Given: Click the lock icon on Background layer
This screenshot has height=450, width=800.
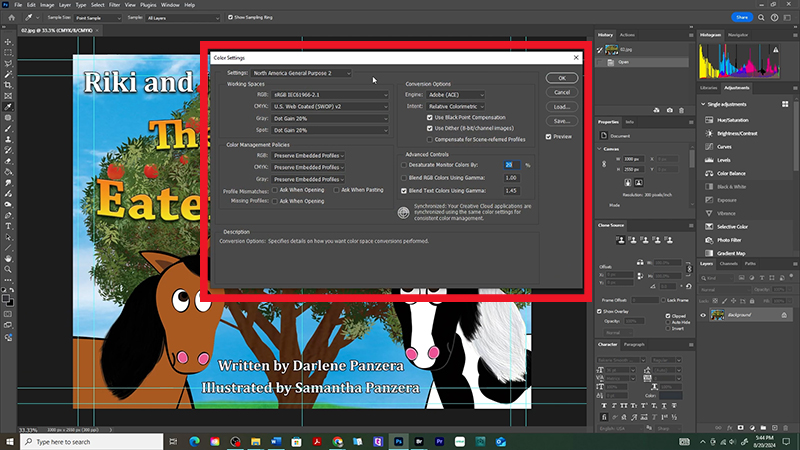Looking at the screenshot, I should (x=784, y=315).
